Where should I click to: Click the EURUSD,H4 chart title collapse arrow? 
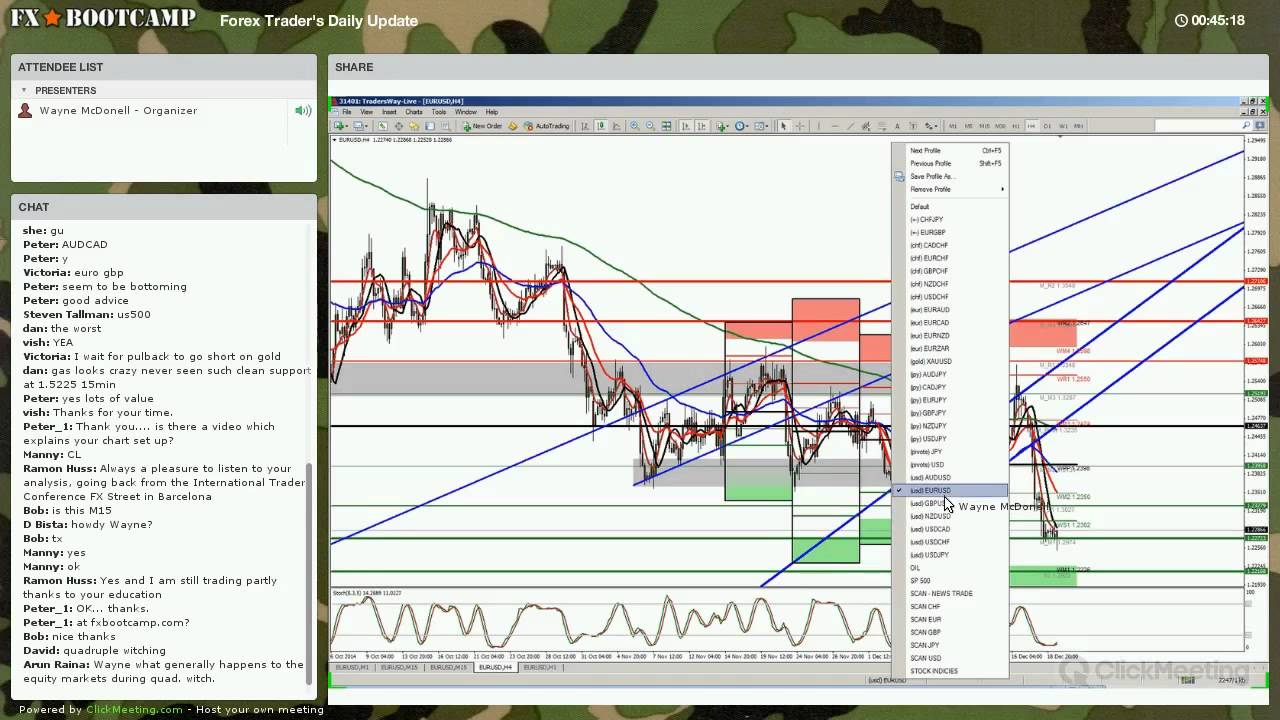(x=334, y=139)
